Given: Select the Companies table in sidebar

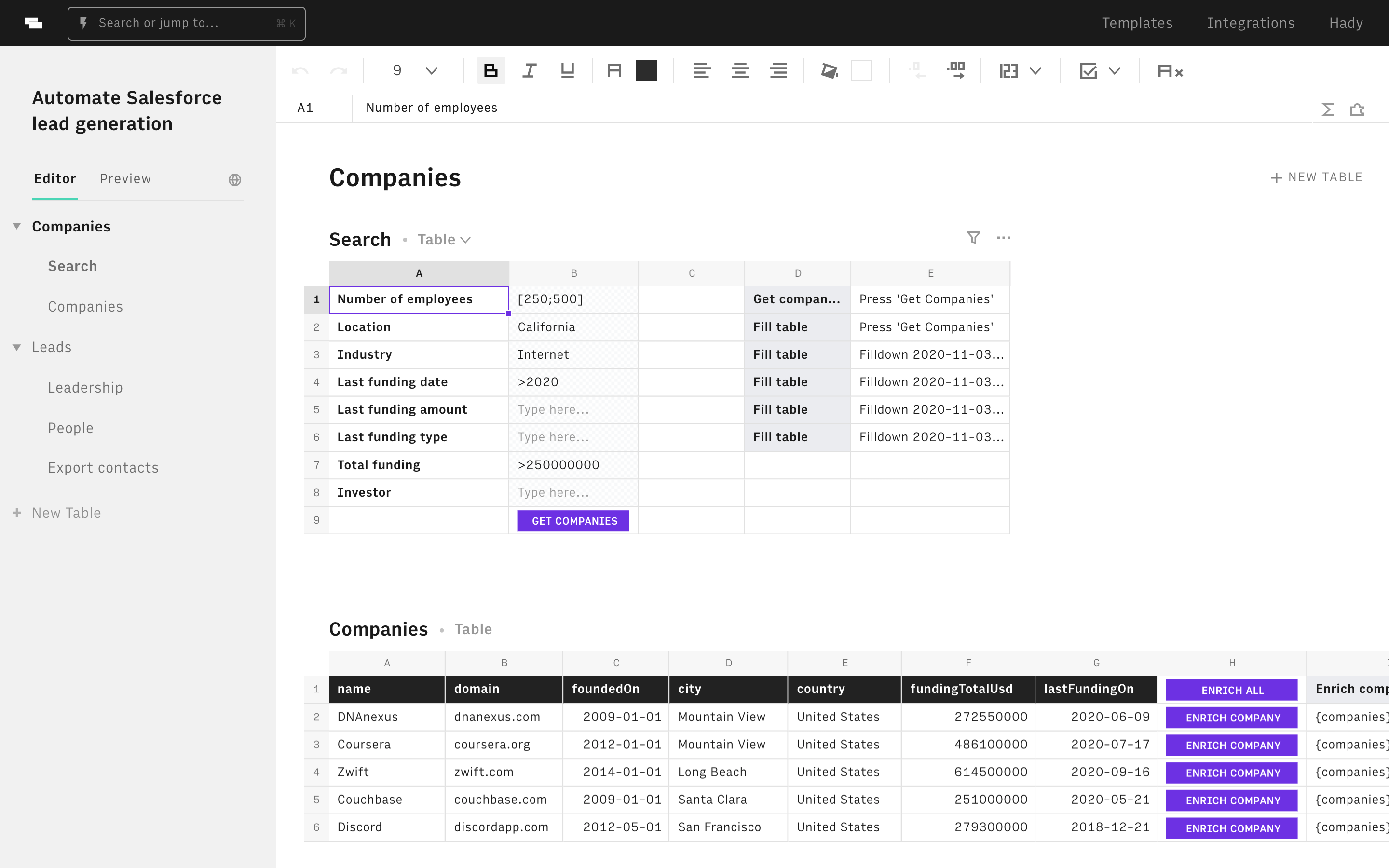Looking at the screenshot, I should [x=85, y=307].
